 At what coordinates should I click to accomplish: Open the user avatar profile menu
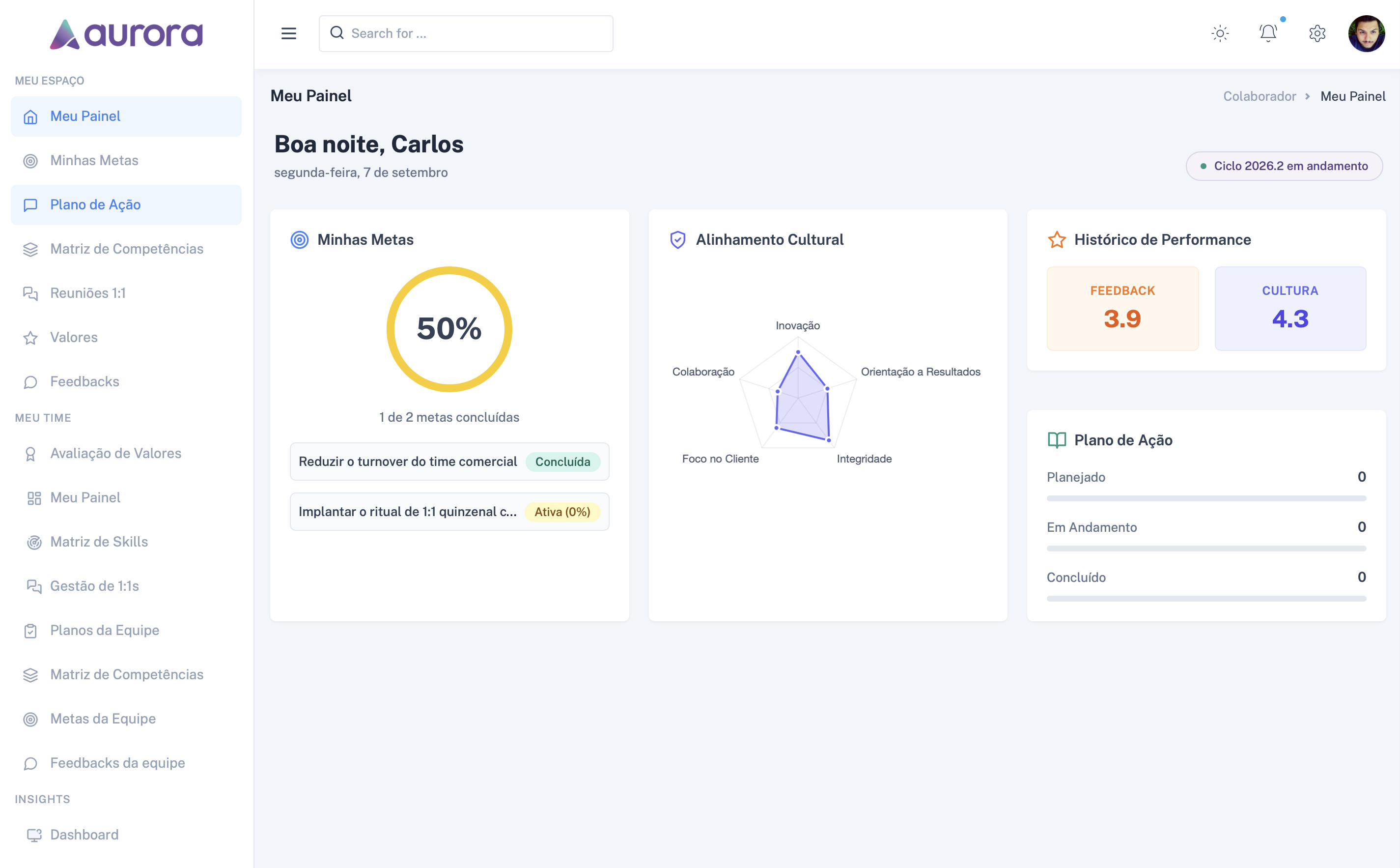[x=1366, y=33]
